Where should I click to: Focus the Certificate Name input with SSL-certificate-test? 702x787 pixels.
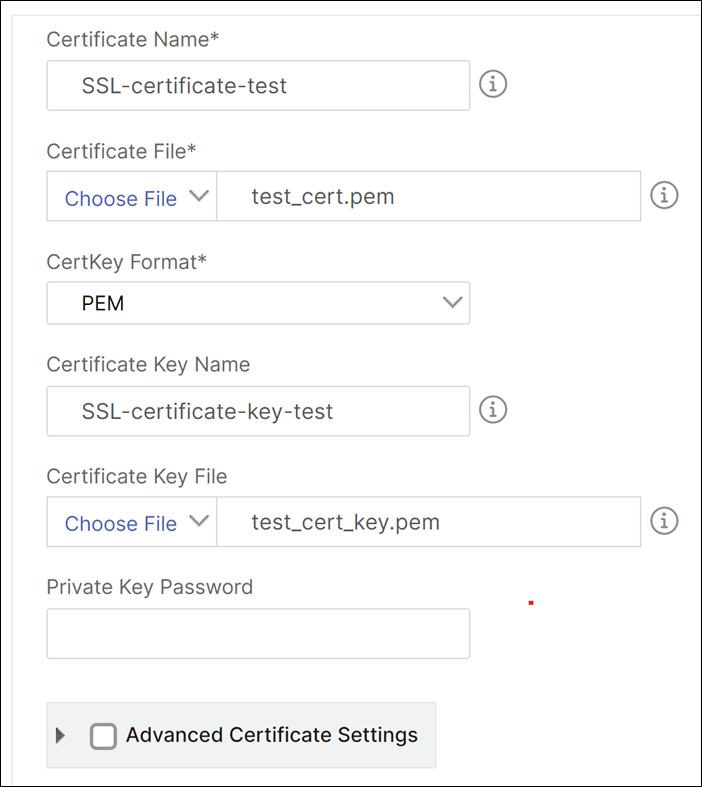tap(258, 85)
